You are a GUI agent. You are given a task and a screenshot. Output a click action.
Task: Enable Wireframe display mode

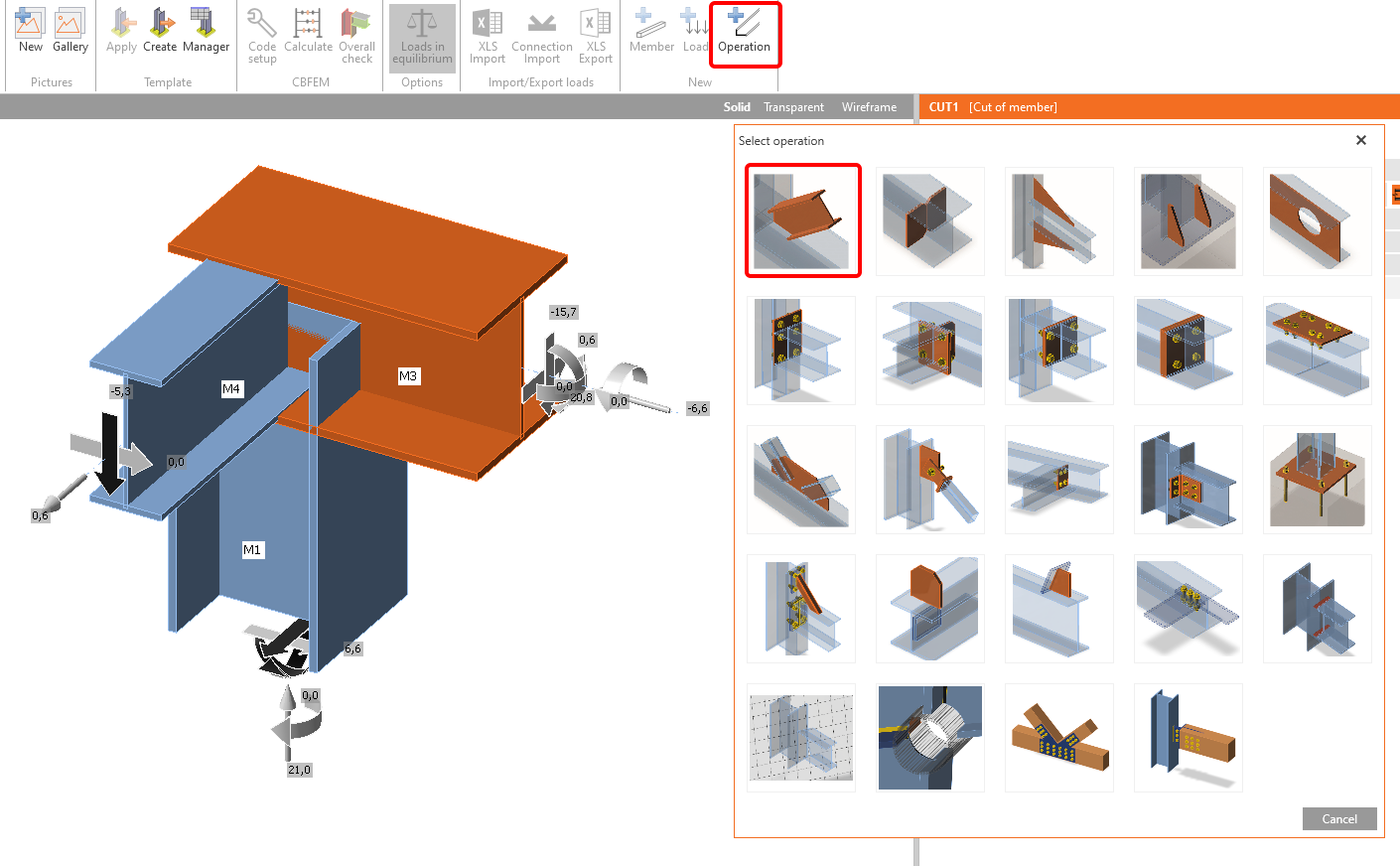pyautogui.click(x=869, y=106)
